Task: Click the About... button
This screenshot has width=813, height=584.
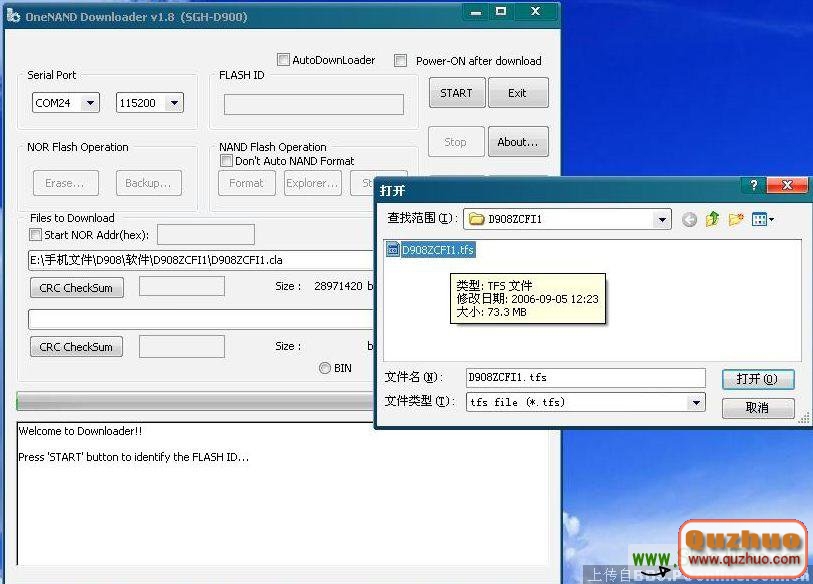Action: (x=517, y=142)
